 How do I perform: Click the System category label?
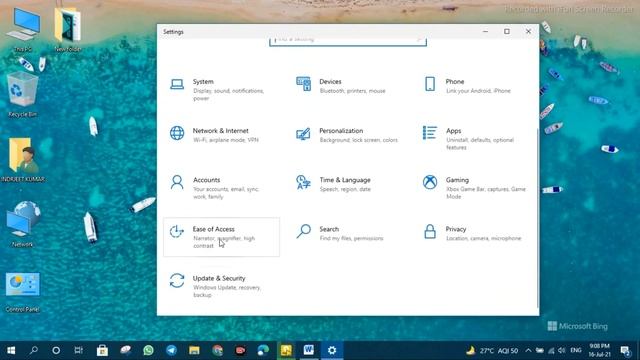pyautogui.click(x=203, y=82)
